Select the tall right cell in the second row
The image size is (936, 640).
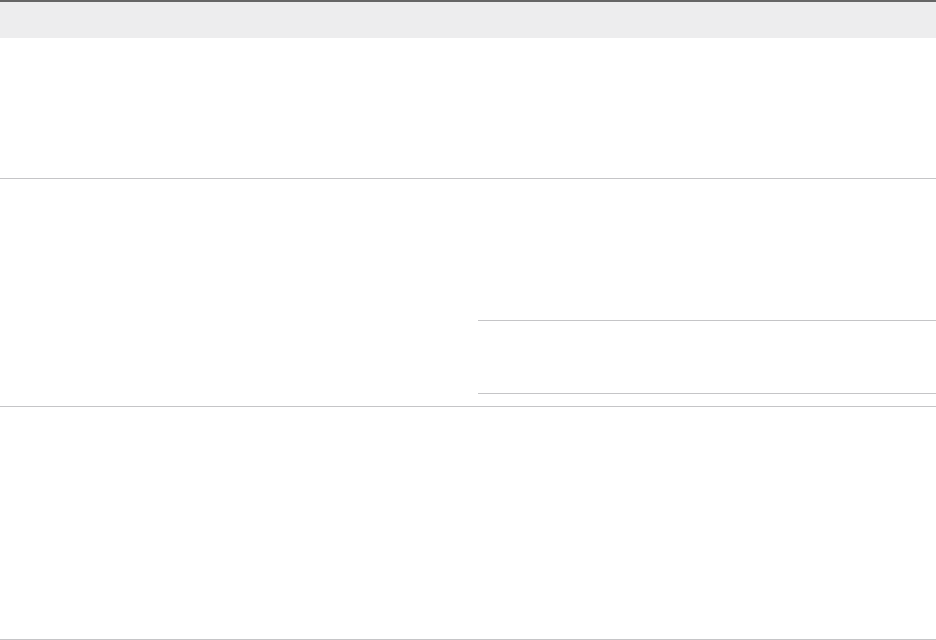tap(706, 250)
